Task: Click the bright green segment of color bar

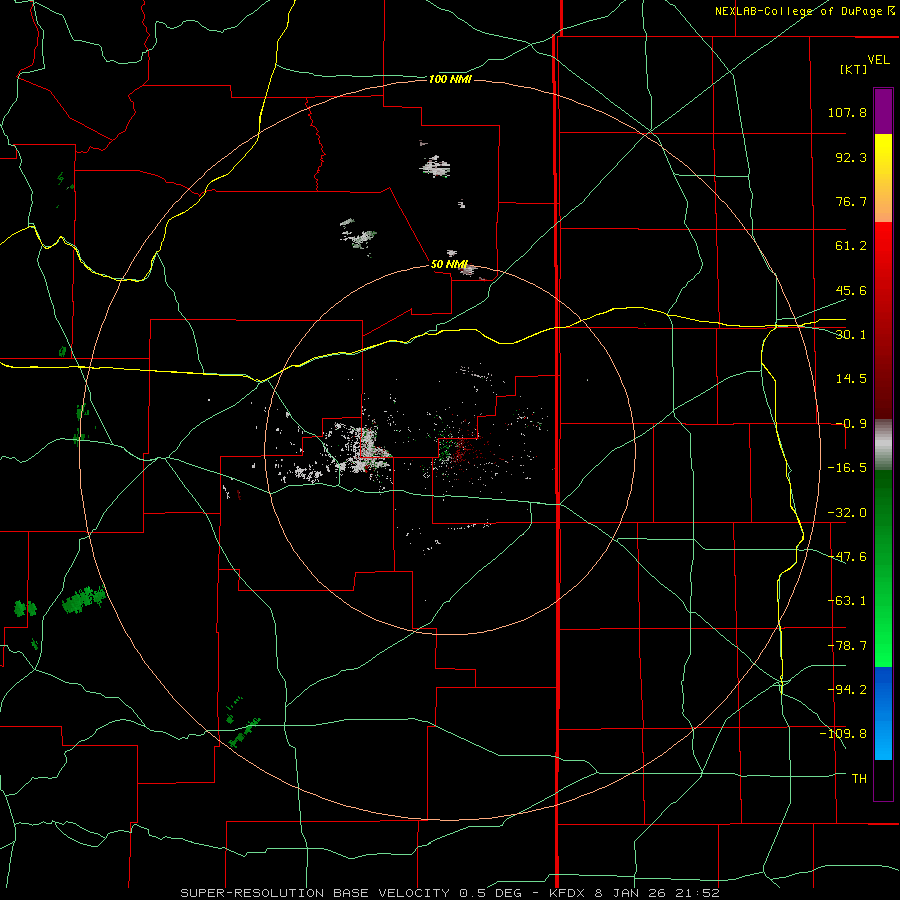Action: (883, 568)
